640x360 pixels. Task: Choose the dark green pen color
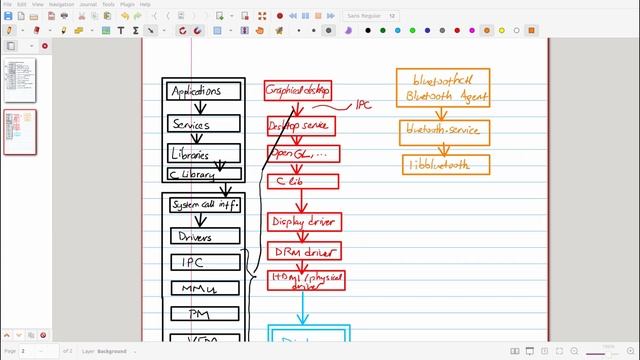pos(383,30)
